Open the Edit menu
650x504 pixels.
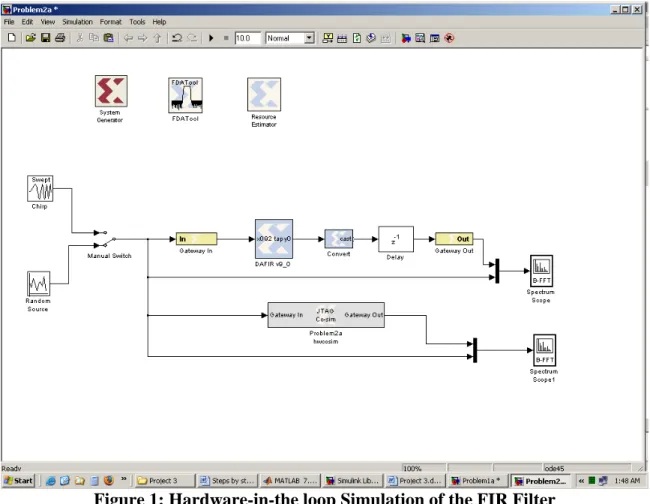click(x=27, y=22)
